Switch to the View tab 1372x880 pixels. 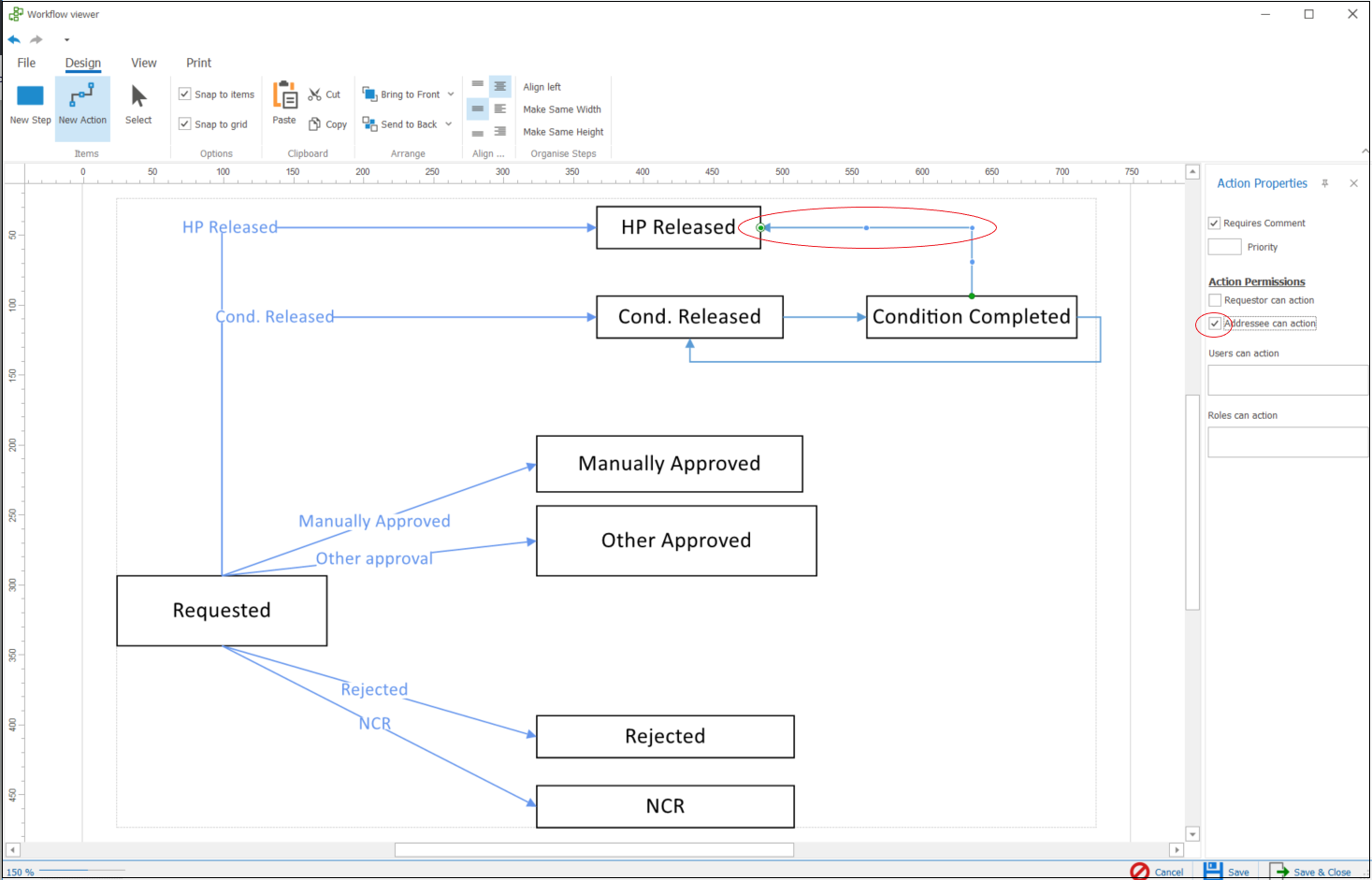pyautogui.click(x=144, y=63)
